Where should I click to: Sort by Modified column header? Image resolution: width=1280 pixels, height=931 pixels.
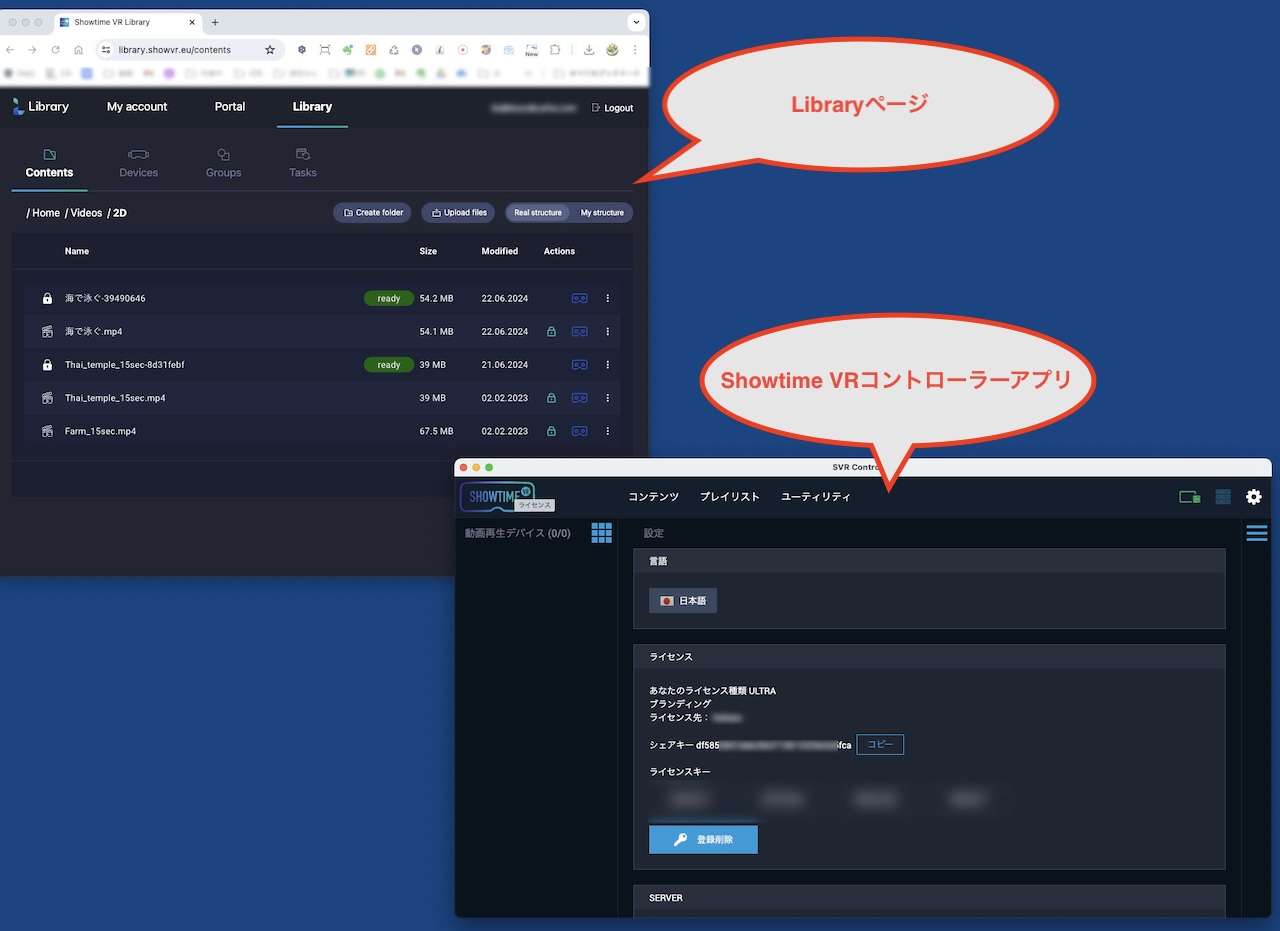coord(499,251)
